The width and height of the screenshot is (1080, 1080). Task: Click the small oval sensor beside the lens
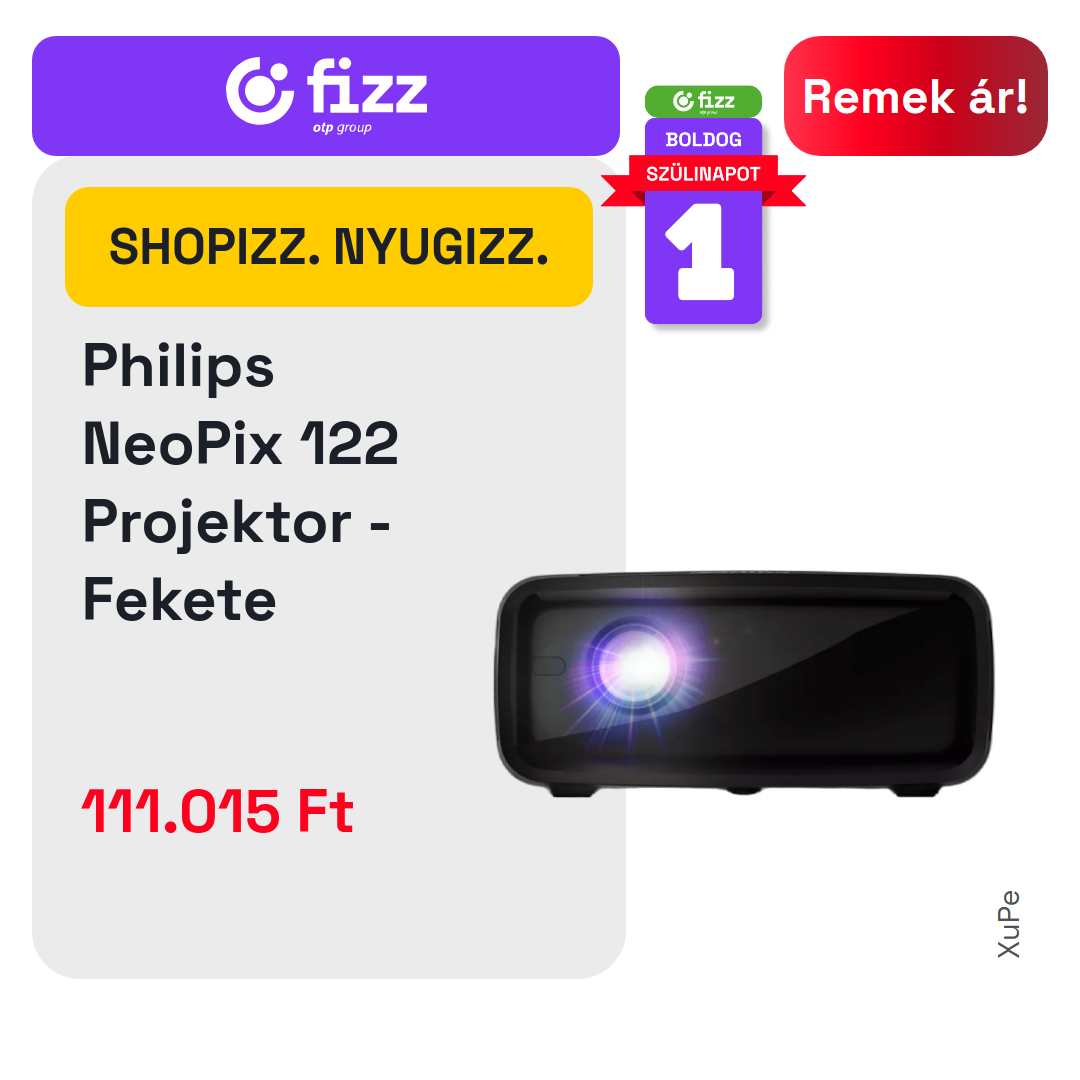[x=548, y=665]
